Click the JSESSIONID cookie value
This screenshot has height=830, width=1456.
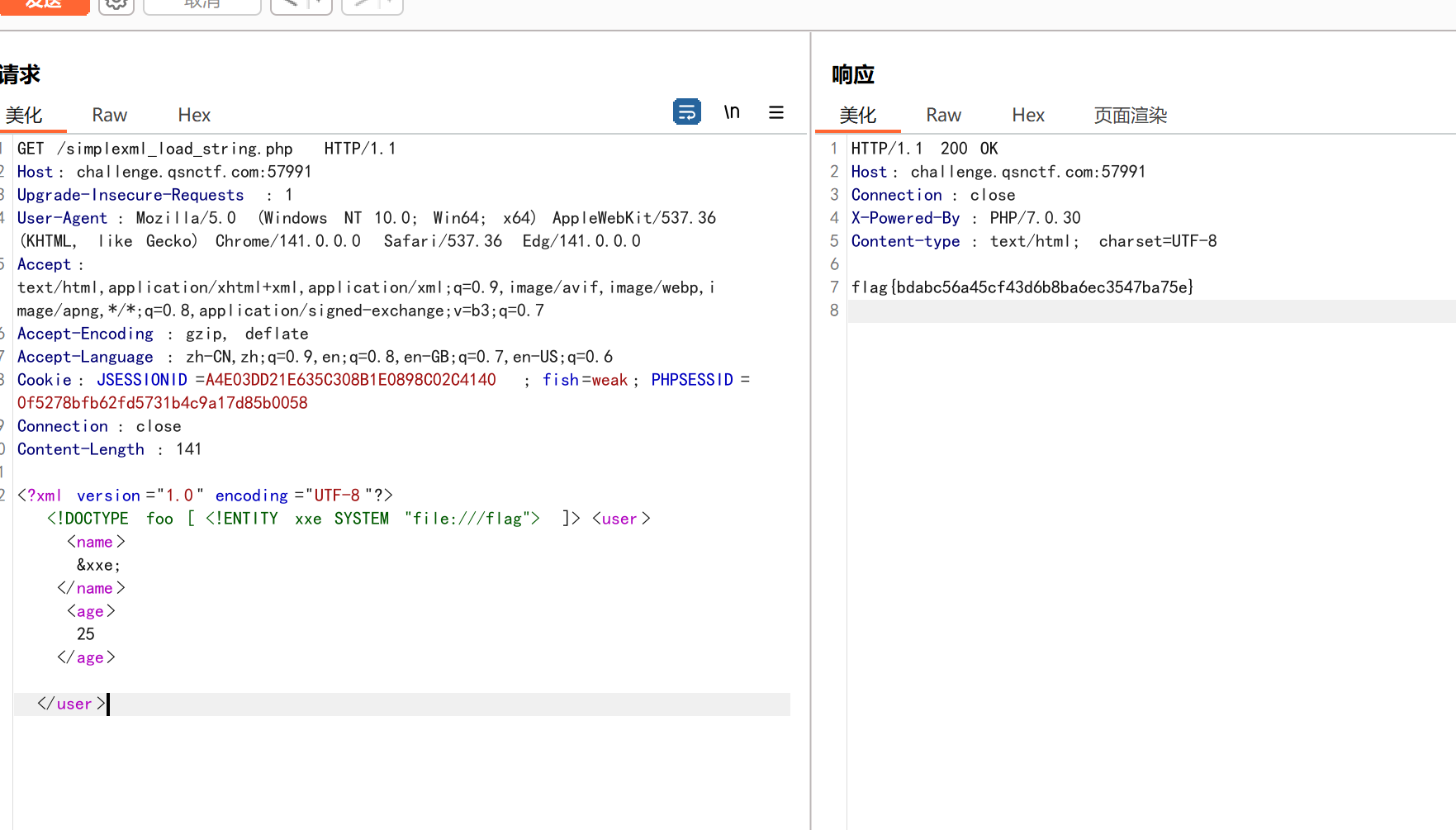click(x=351, y=380)
